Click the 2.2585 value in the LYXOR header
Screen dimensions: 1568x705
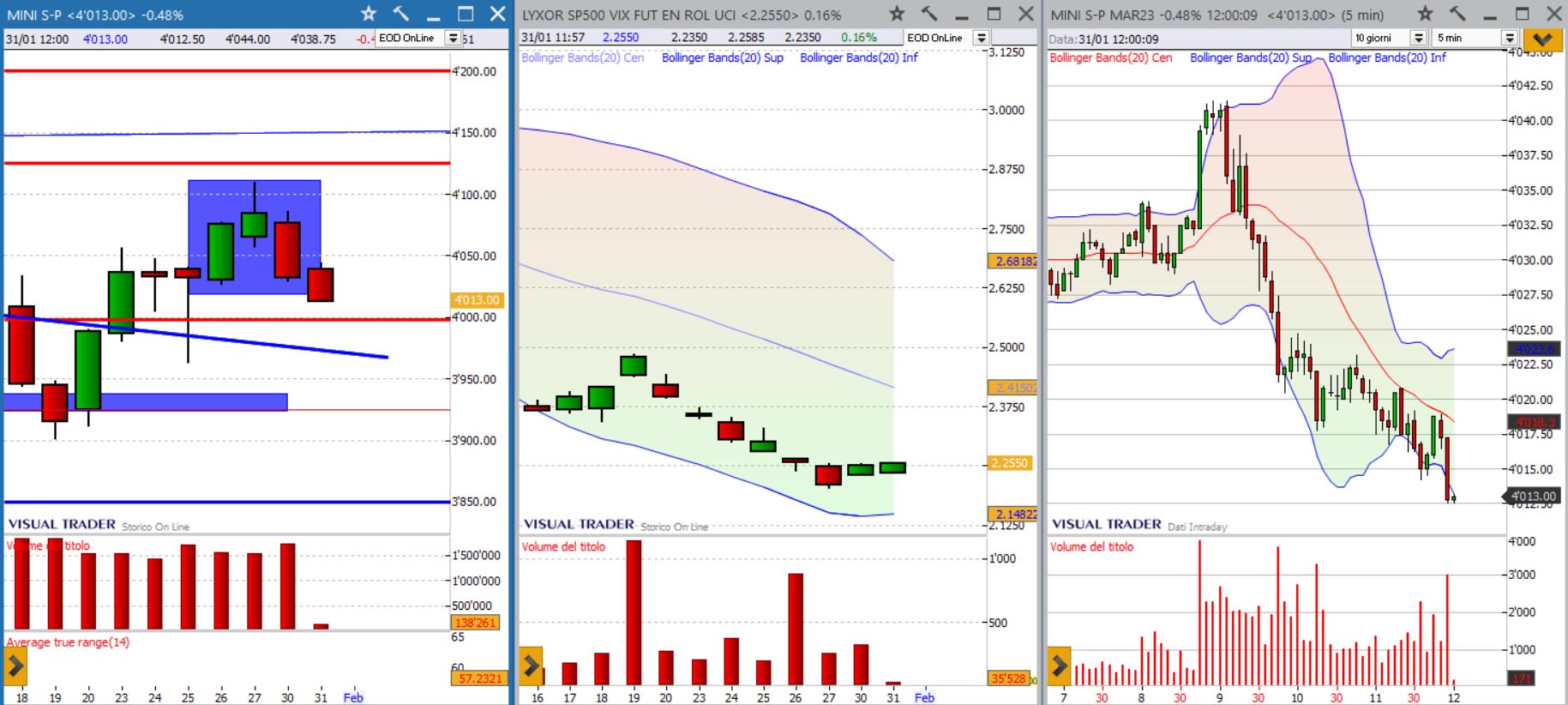pos(746,37)
